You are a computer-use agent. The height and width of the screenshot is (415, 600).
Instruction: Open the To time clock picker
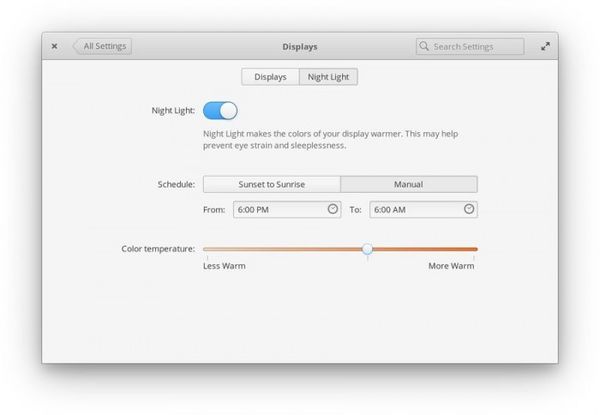point(469,209)
